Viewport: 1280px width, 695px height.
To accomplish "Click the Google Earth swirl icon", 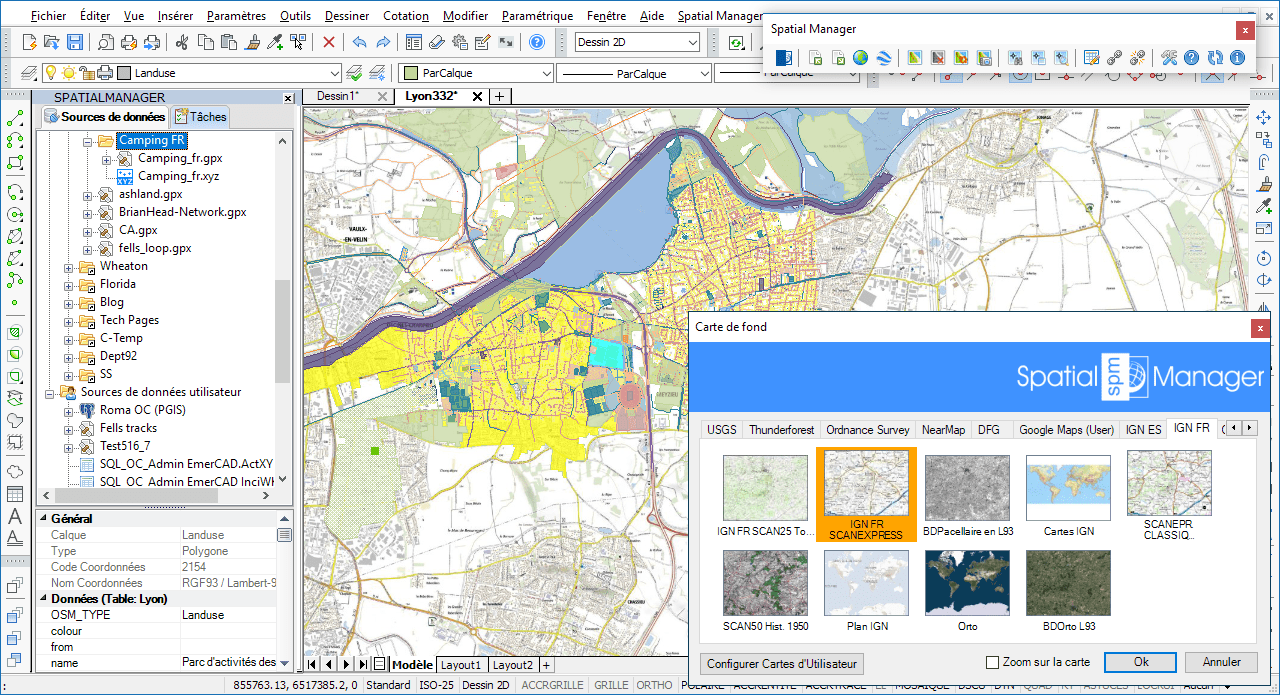I will (x=883, y=58).
